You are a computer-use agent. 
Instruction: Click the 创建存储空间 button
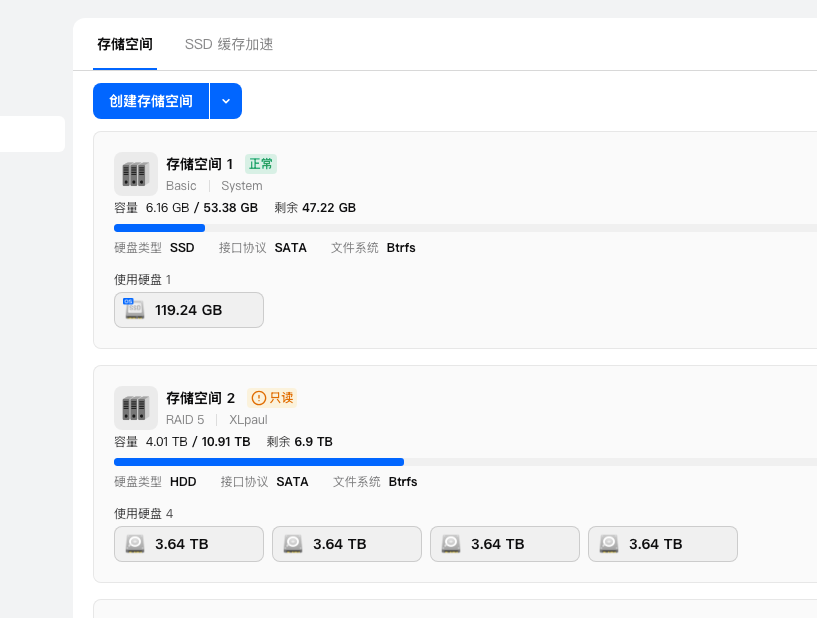click(x=151, y=101)
